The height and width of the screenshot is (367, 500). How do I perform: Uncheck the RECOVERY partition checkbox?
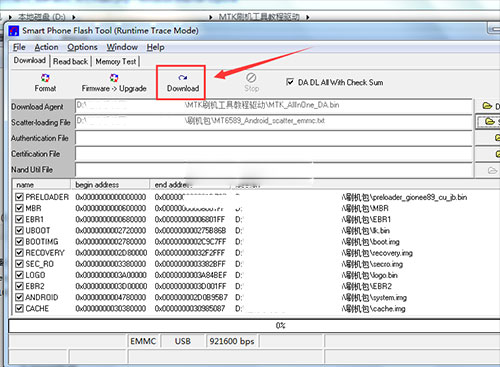click(x=19, y=253)
